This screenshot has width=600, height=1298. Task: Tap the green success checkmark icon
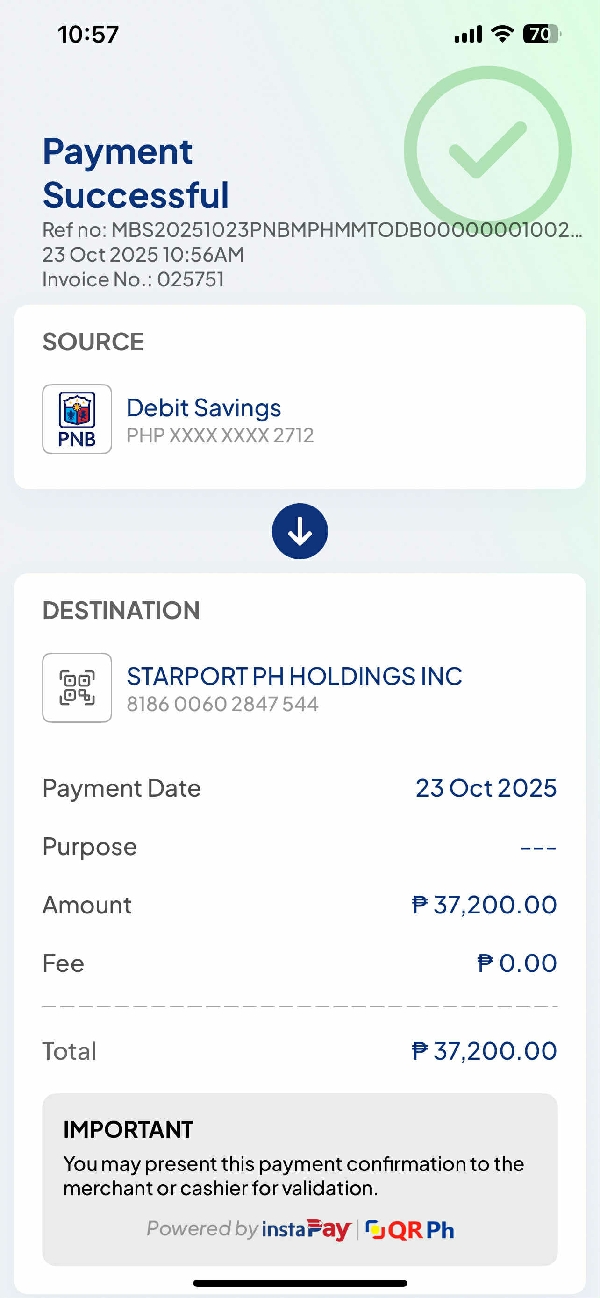point(487,150)
